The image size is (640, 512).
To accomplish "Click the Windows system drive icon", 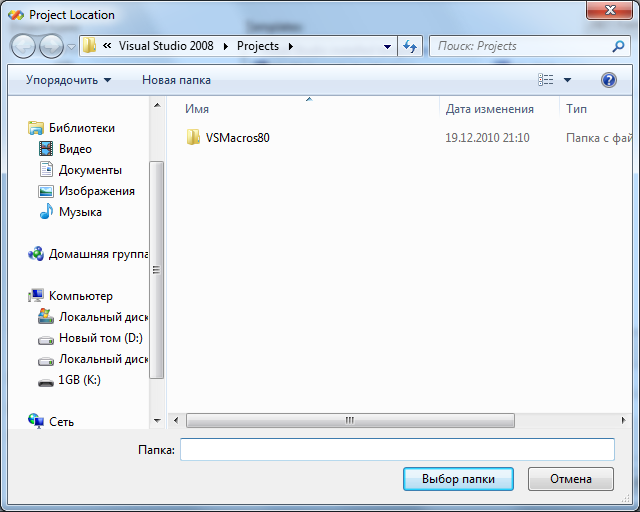I will [x=46, y=316].
